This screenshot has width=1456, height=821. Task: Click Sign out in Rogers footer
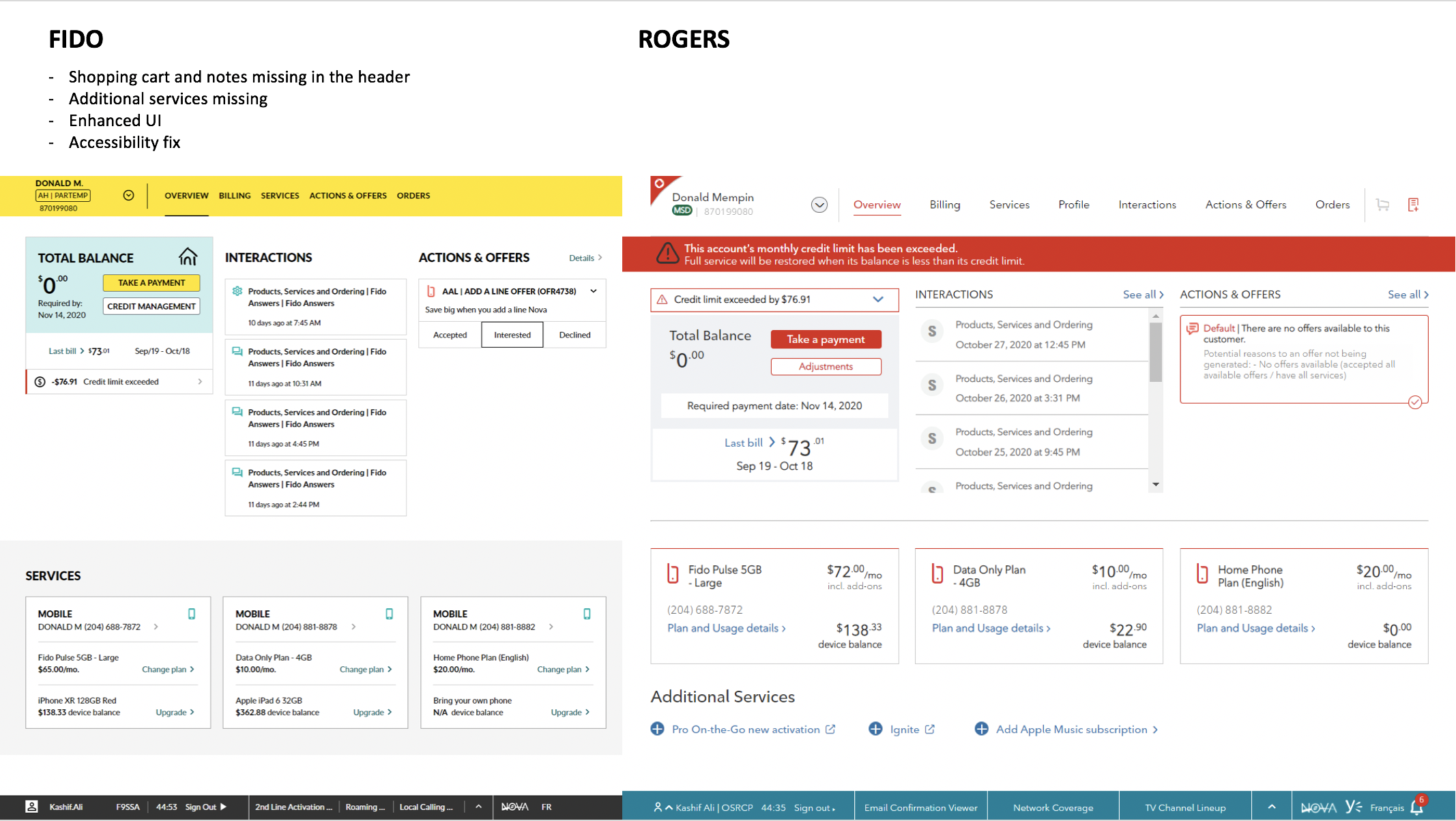tap(814, 807)
